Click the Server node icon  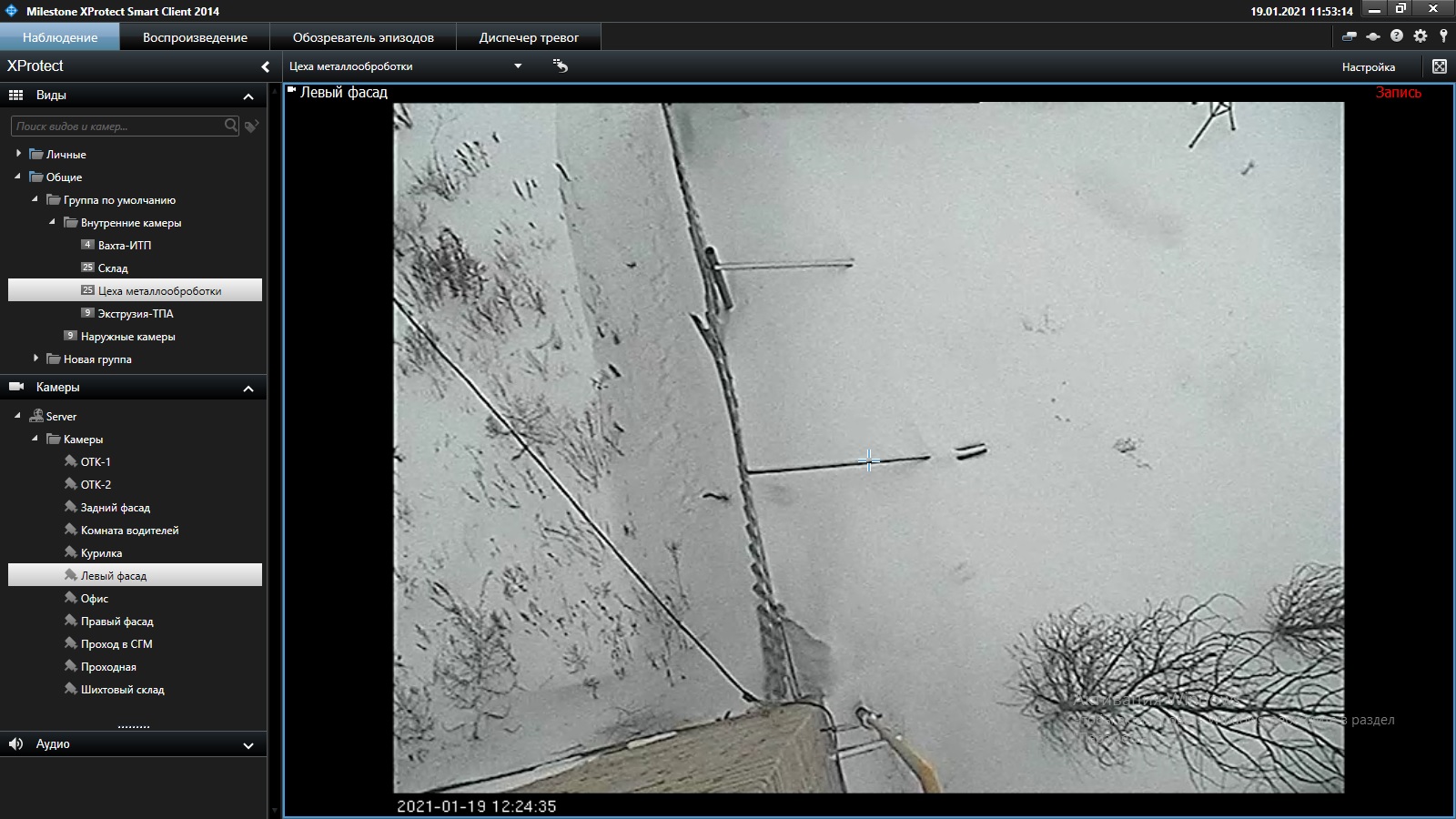pos(36,416)
